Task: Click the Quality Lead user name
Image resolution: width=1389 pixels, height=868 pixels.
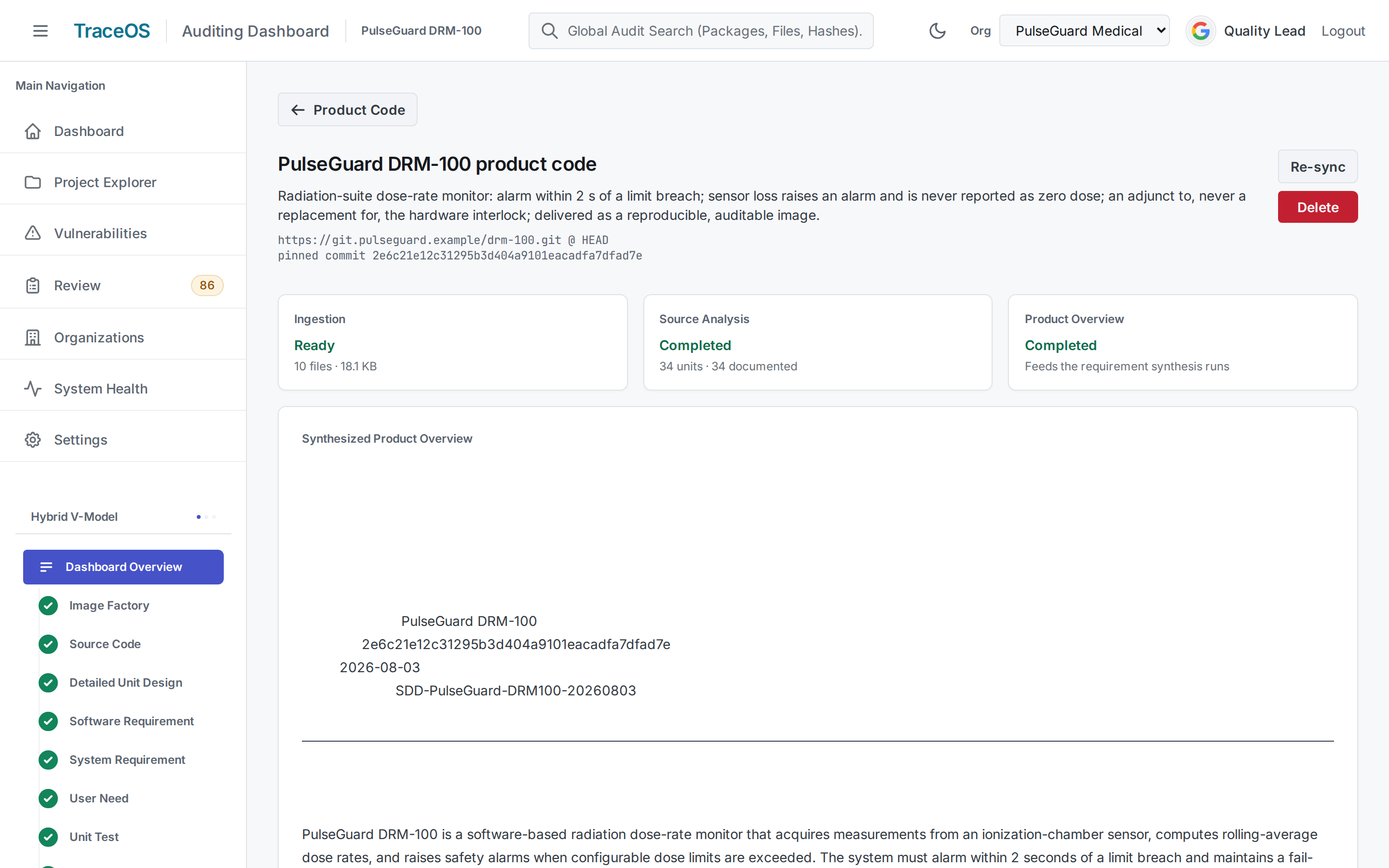Action: (1265, 31)
